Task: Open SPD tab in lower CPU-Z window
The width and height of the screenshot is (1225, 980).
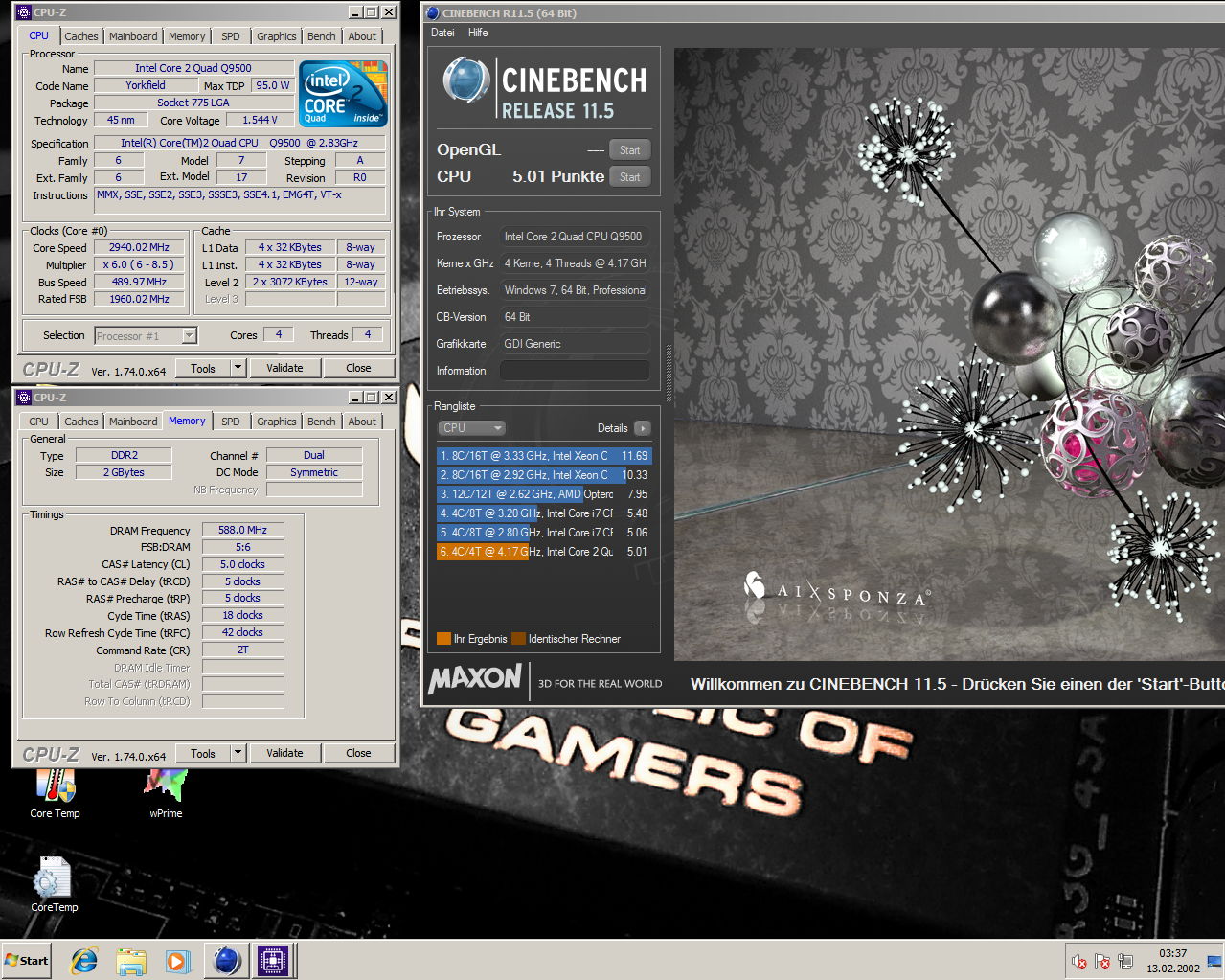Action: 231,422
